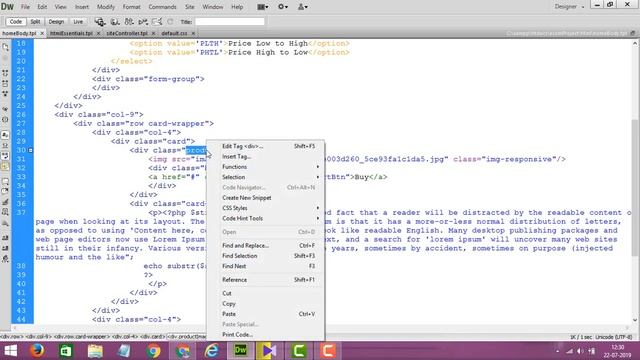
Task: Open Check browser compatibility icon
Action: pos(157,22)
